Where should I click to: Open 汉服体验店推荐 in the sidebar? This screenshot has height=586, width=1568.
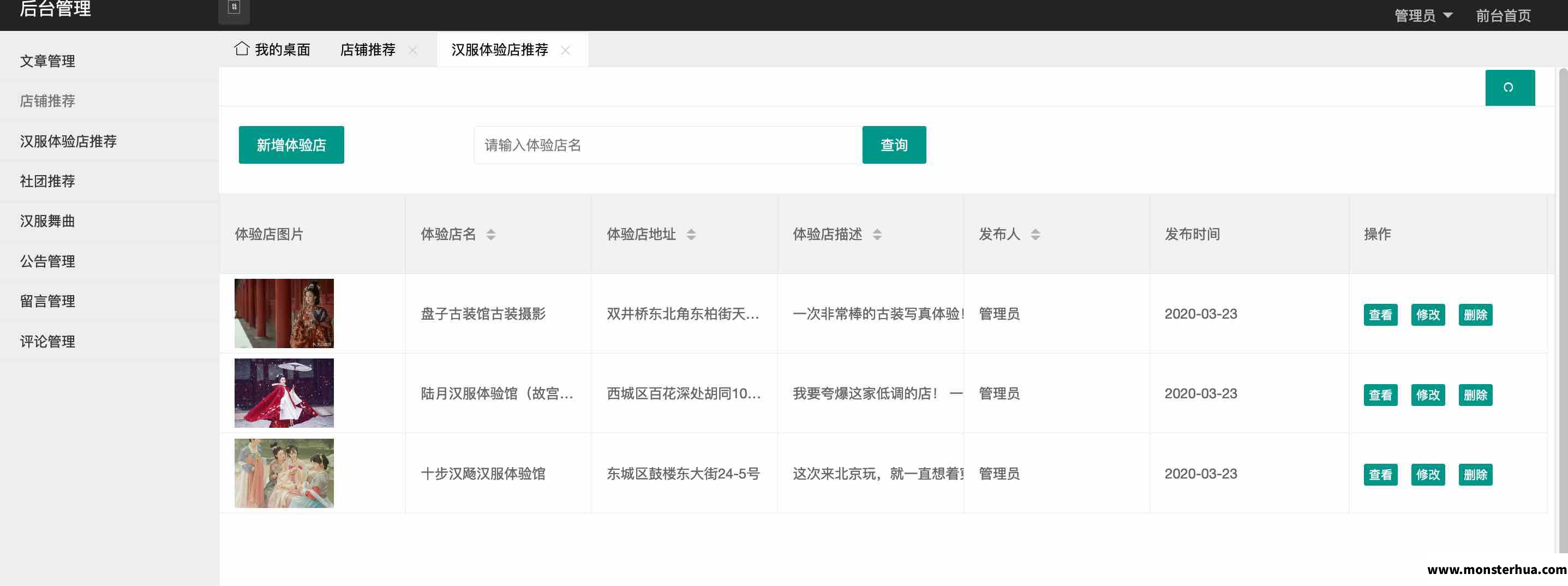pos(110,141)
